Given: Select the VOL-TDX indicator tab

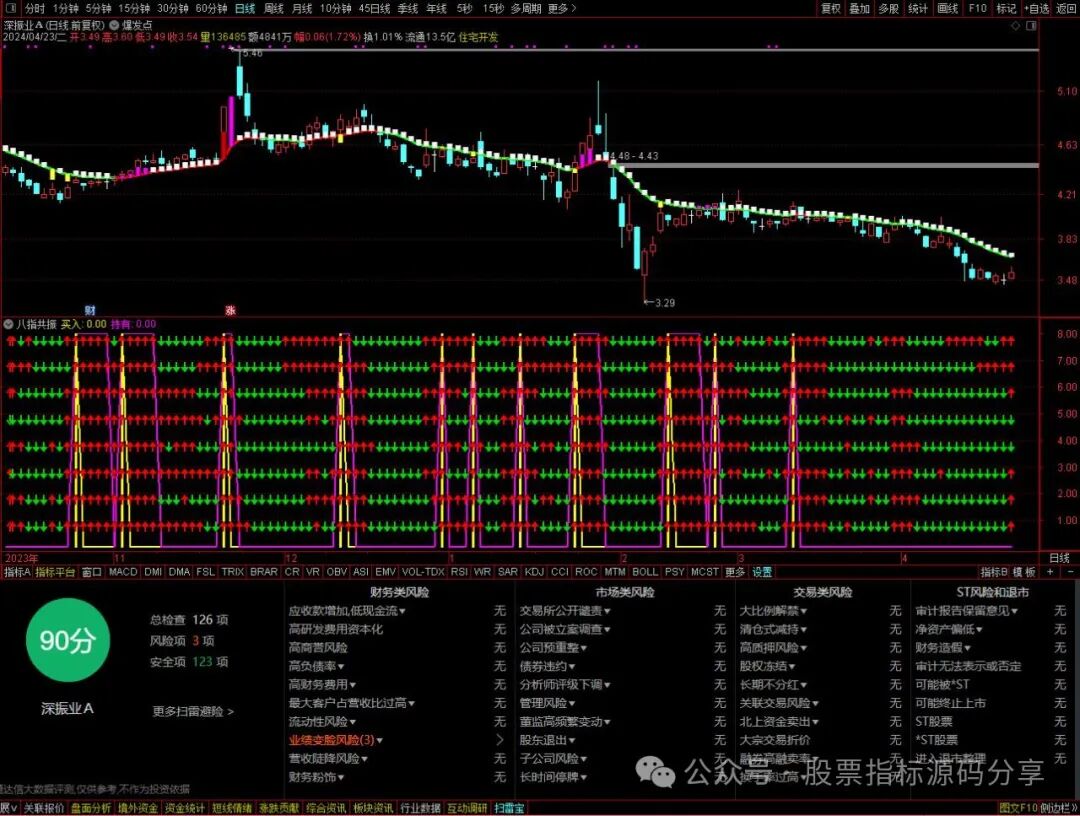Looking at the screenshot, I should click(423, 572).
